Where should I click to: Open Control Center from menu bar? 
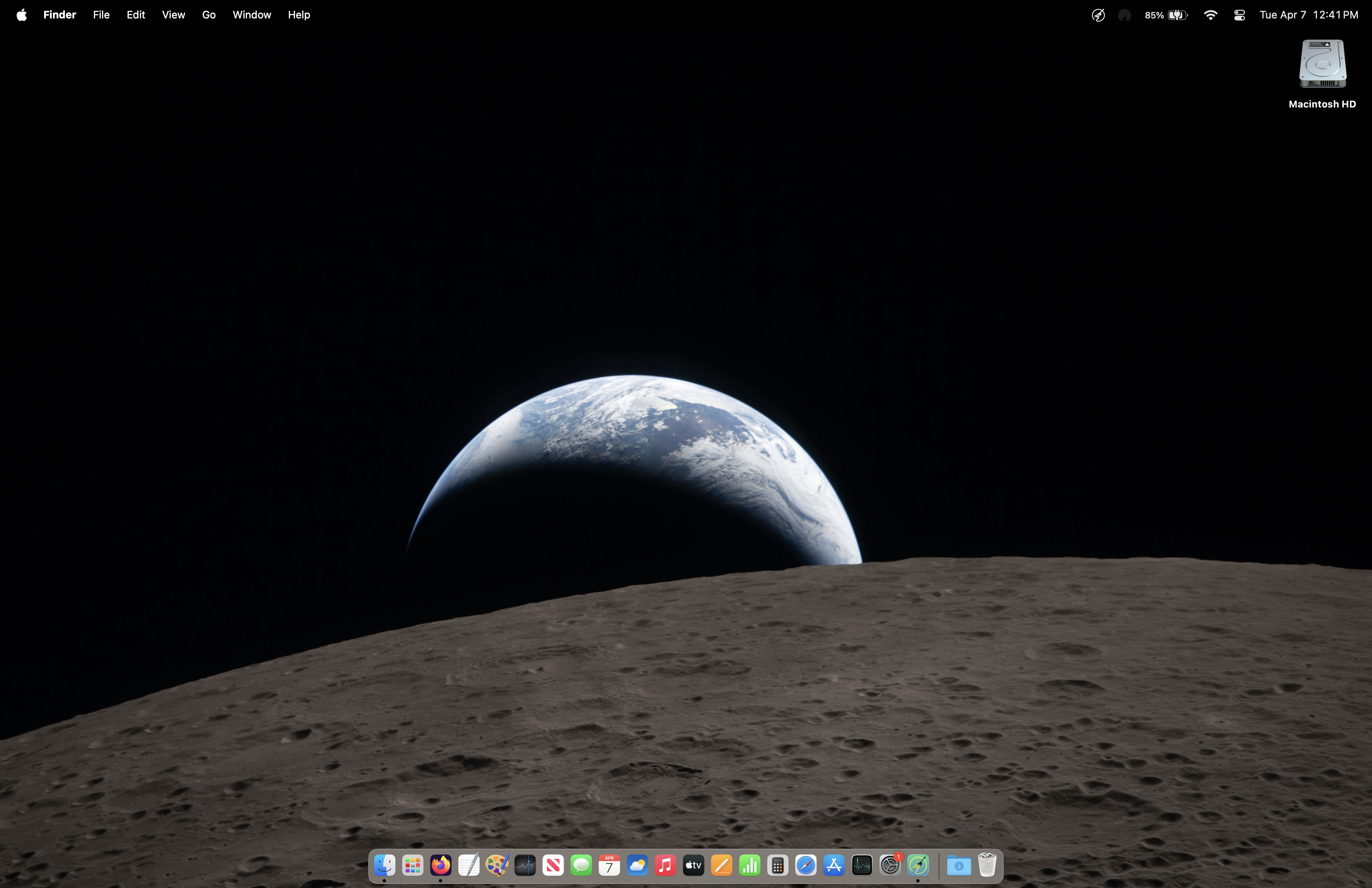[x=1239, y=15]
